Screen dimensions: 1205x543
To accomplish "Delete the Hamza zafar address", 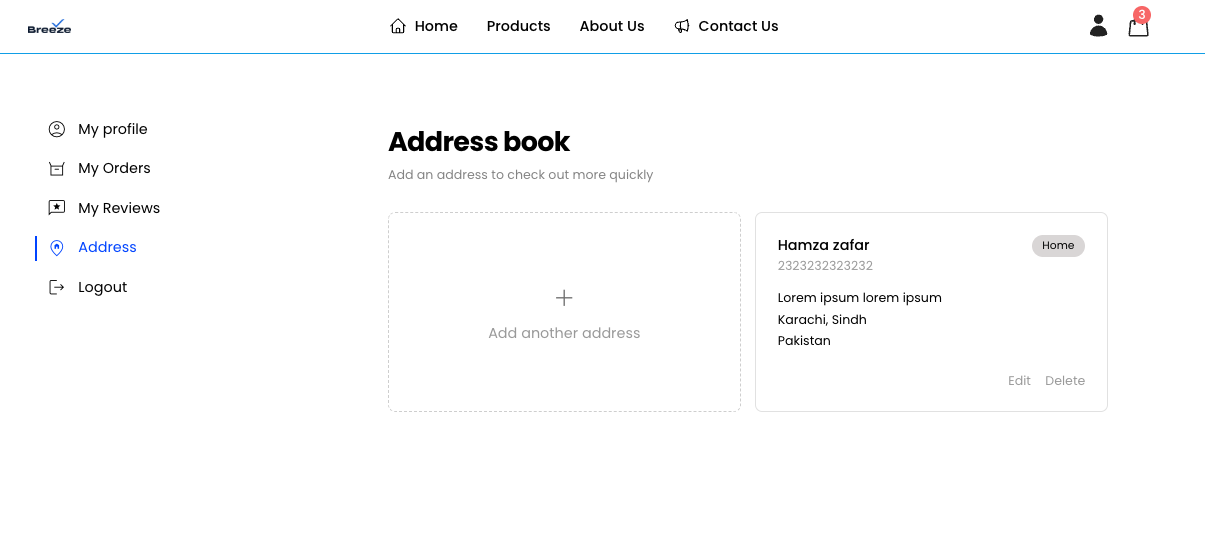I will pyautogui.click(x=1065, y=381).
